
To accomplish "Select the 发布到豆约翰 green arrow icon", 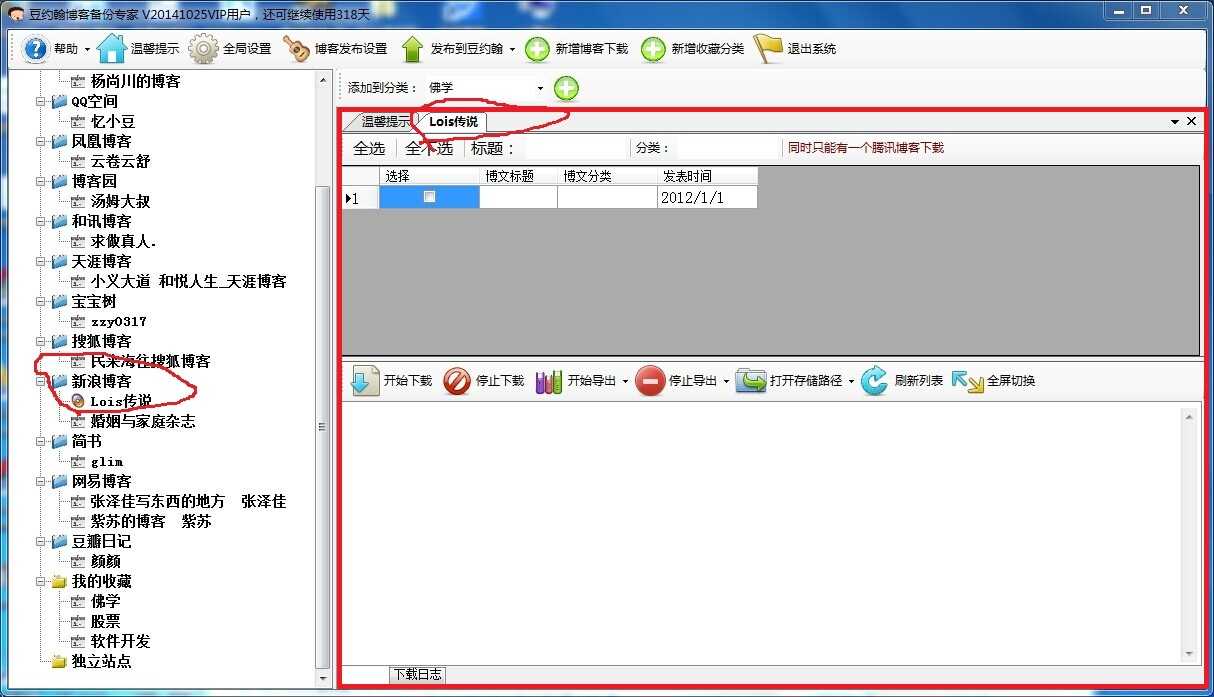I will click(x=414, y=47).
